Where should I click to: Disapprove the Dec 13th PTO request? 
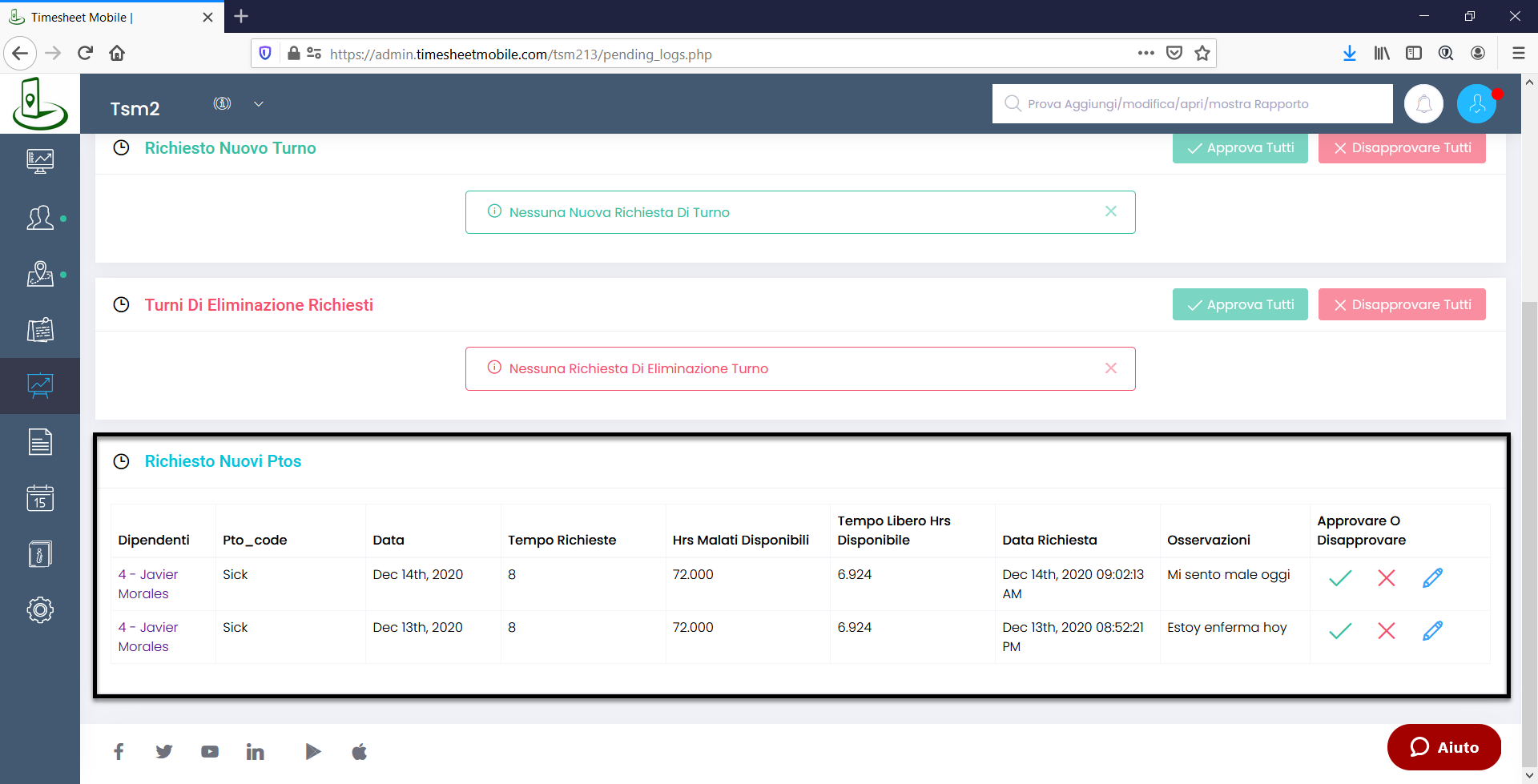1387,631
